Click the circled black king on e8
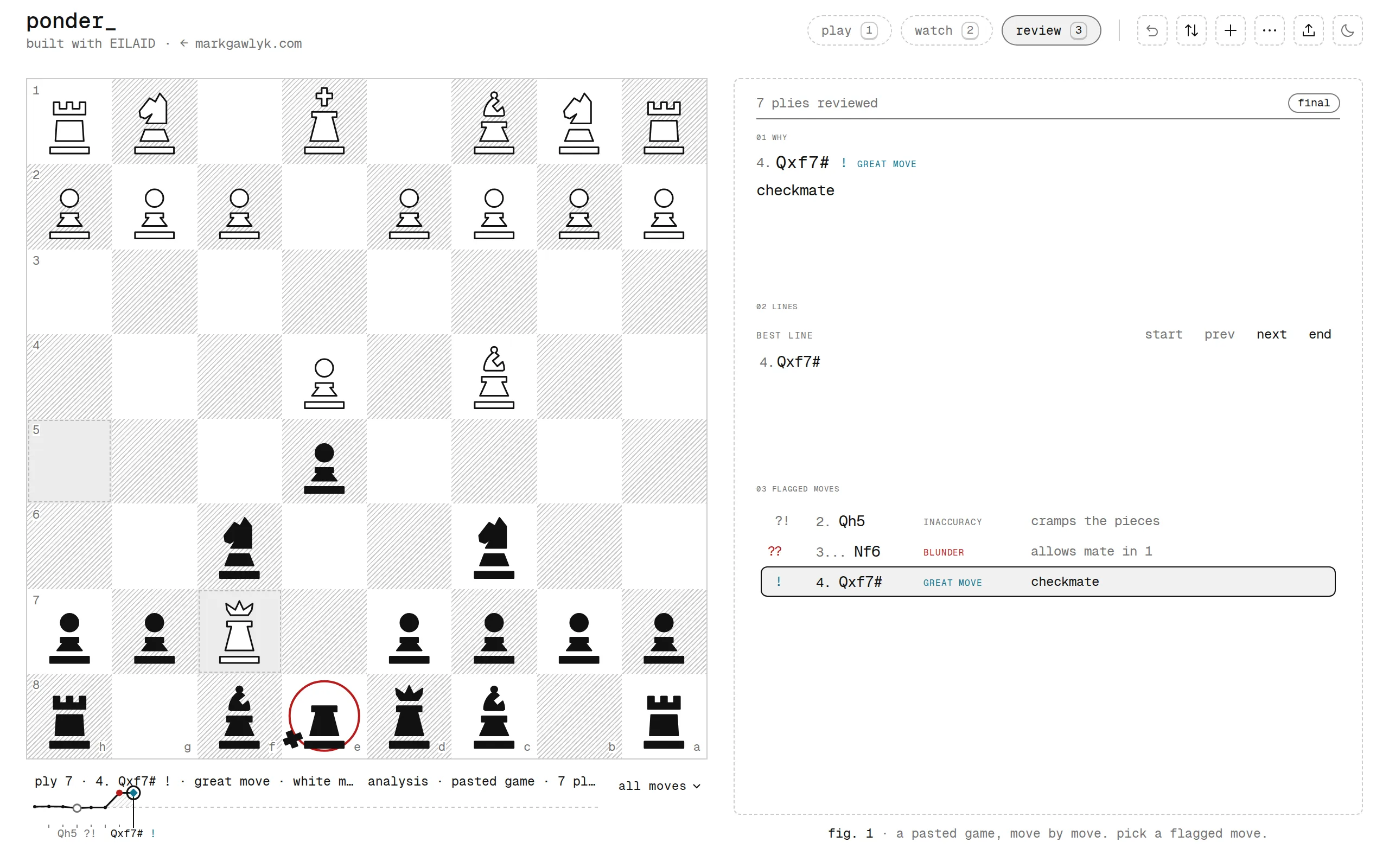 (x=324, y=717)
